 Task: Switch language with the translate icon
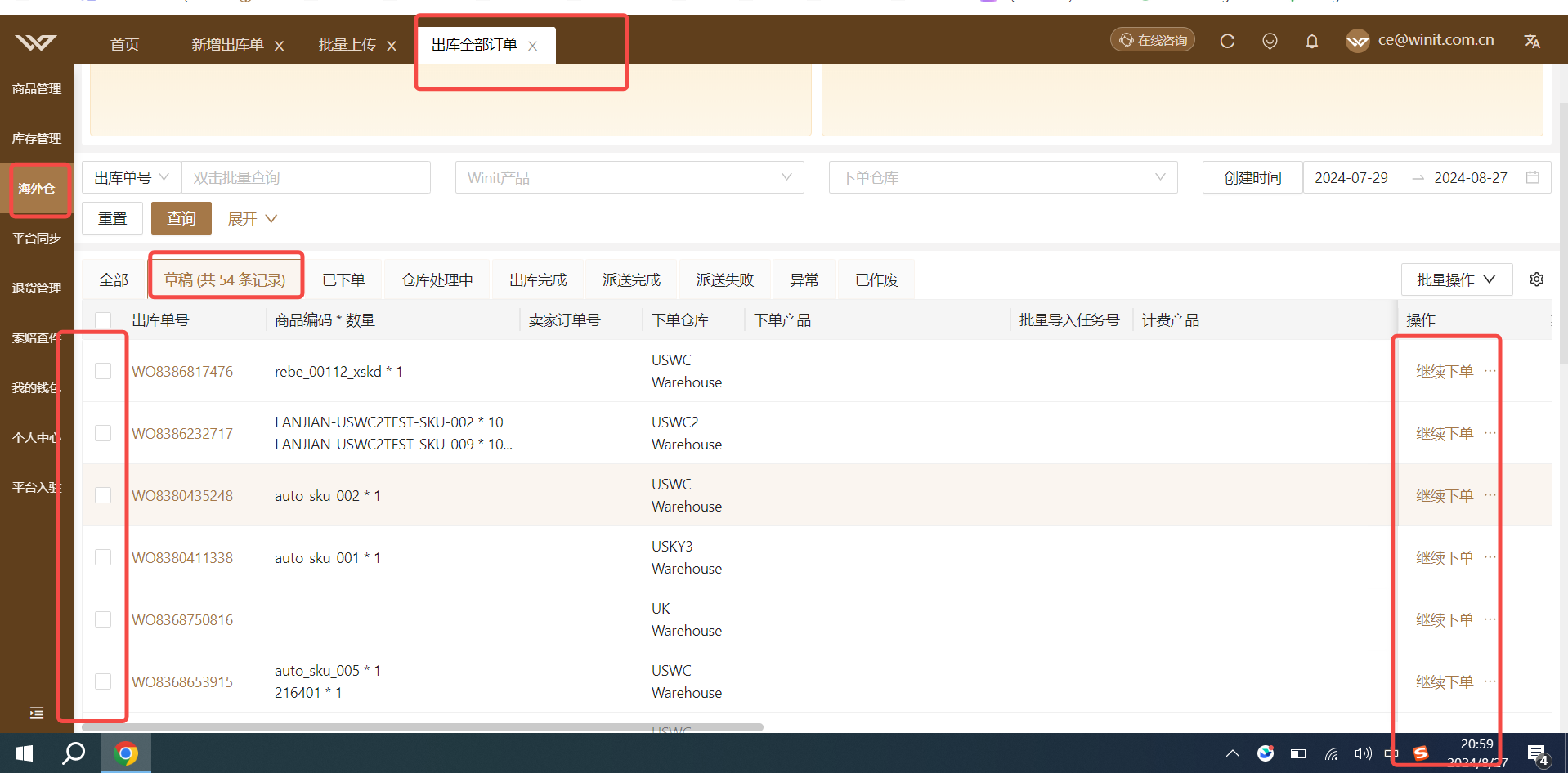pos(1532,41)
